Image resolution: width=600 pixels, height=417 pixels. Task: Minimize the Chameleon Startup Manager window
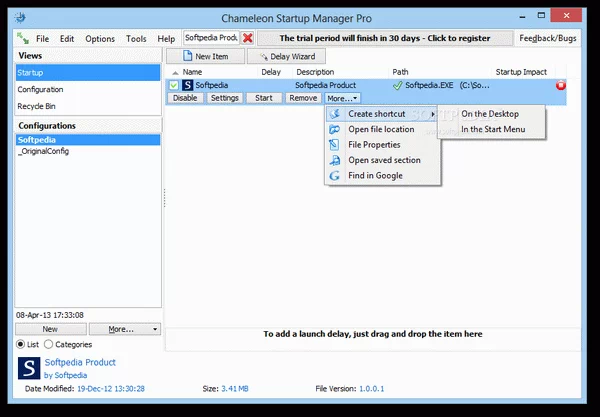[x=522, y=16]
